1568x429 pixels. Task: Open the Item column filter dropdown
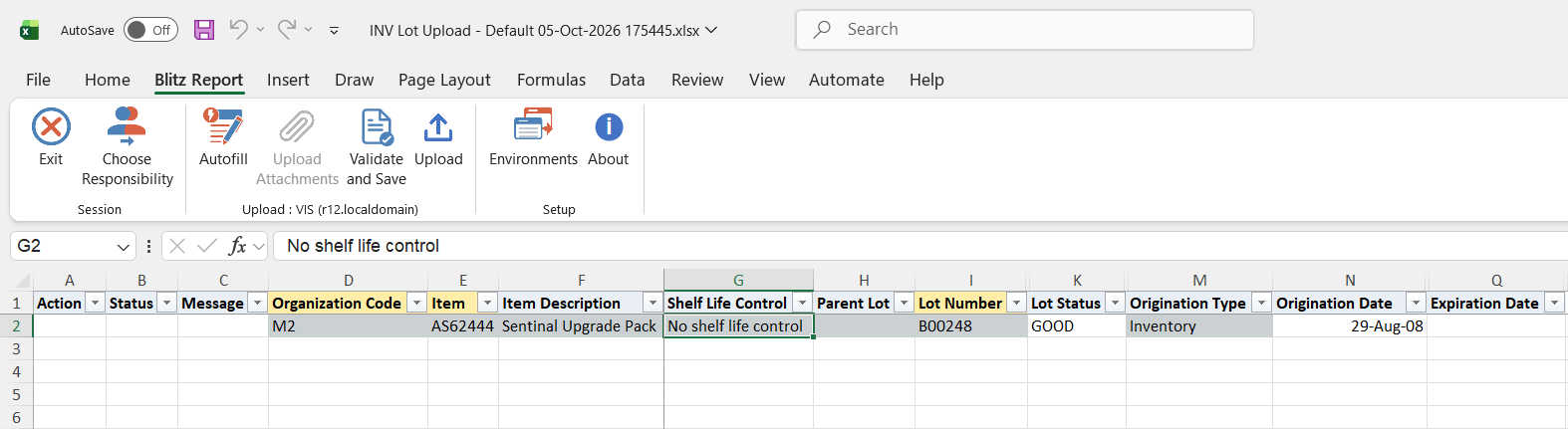(487, 303)
